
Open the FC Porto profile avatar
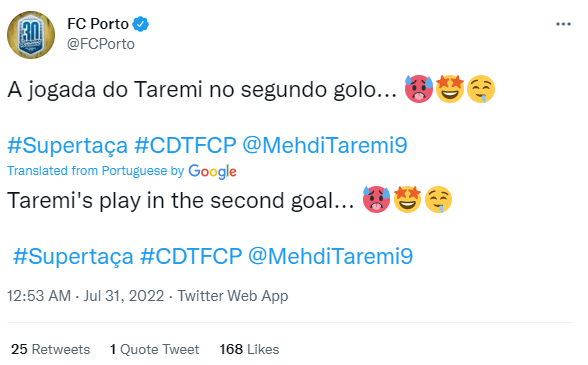click(31, 35)
